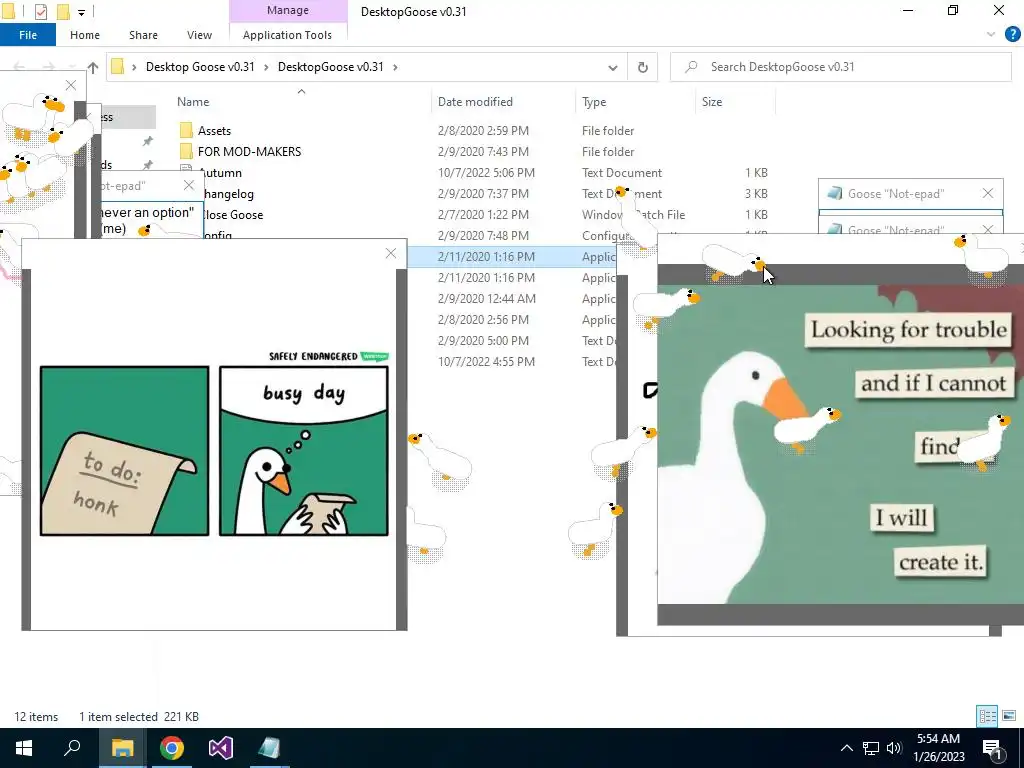Expand the address bar history dropdown
Screen dimensions: 1024x768
(x=613, y=67)
